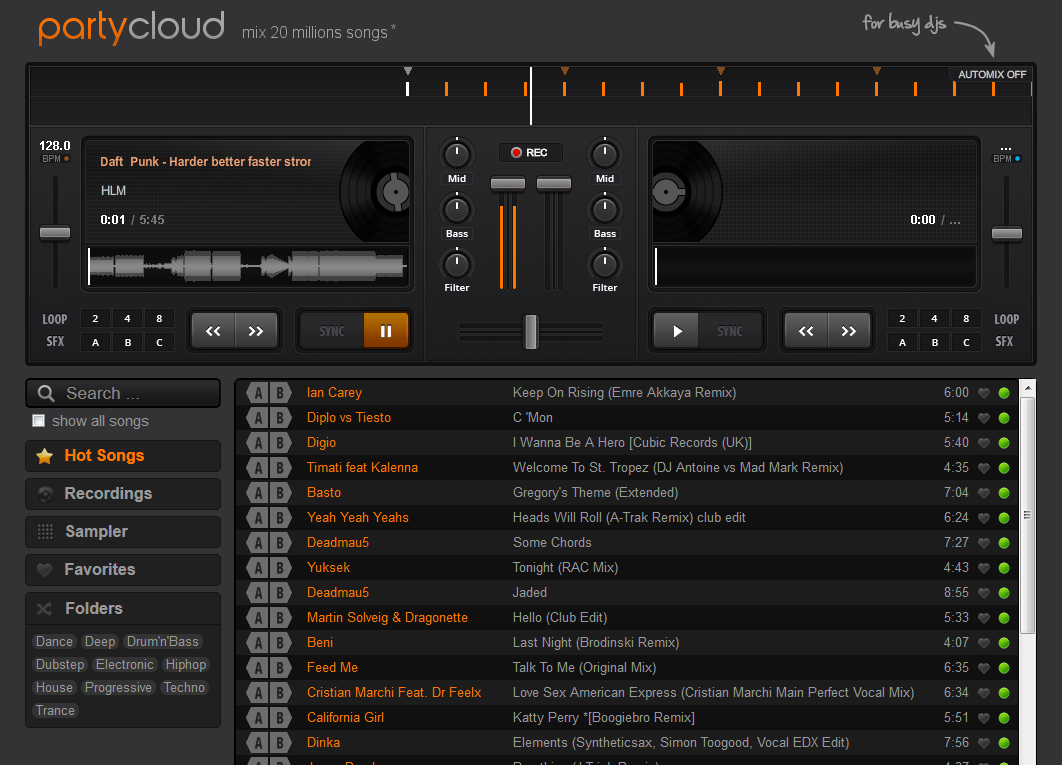Click the crossfader slider handle
The width and height of the screenshot is (1062, 765).
[531, 331]
